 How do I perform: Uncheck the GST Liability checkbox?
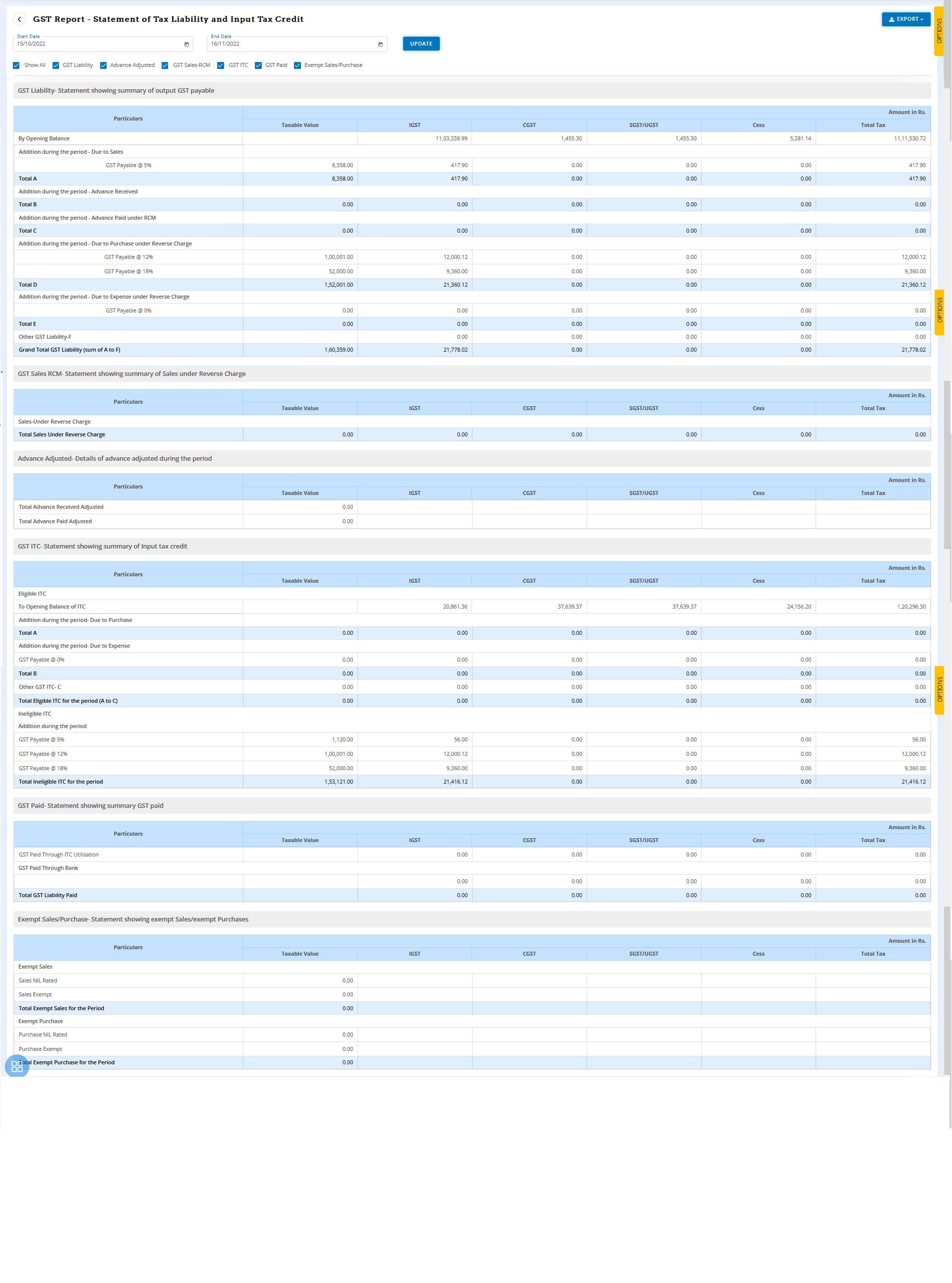tap(56, 65)
